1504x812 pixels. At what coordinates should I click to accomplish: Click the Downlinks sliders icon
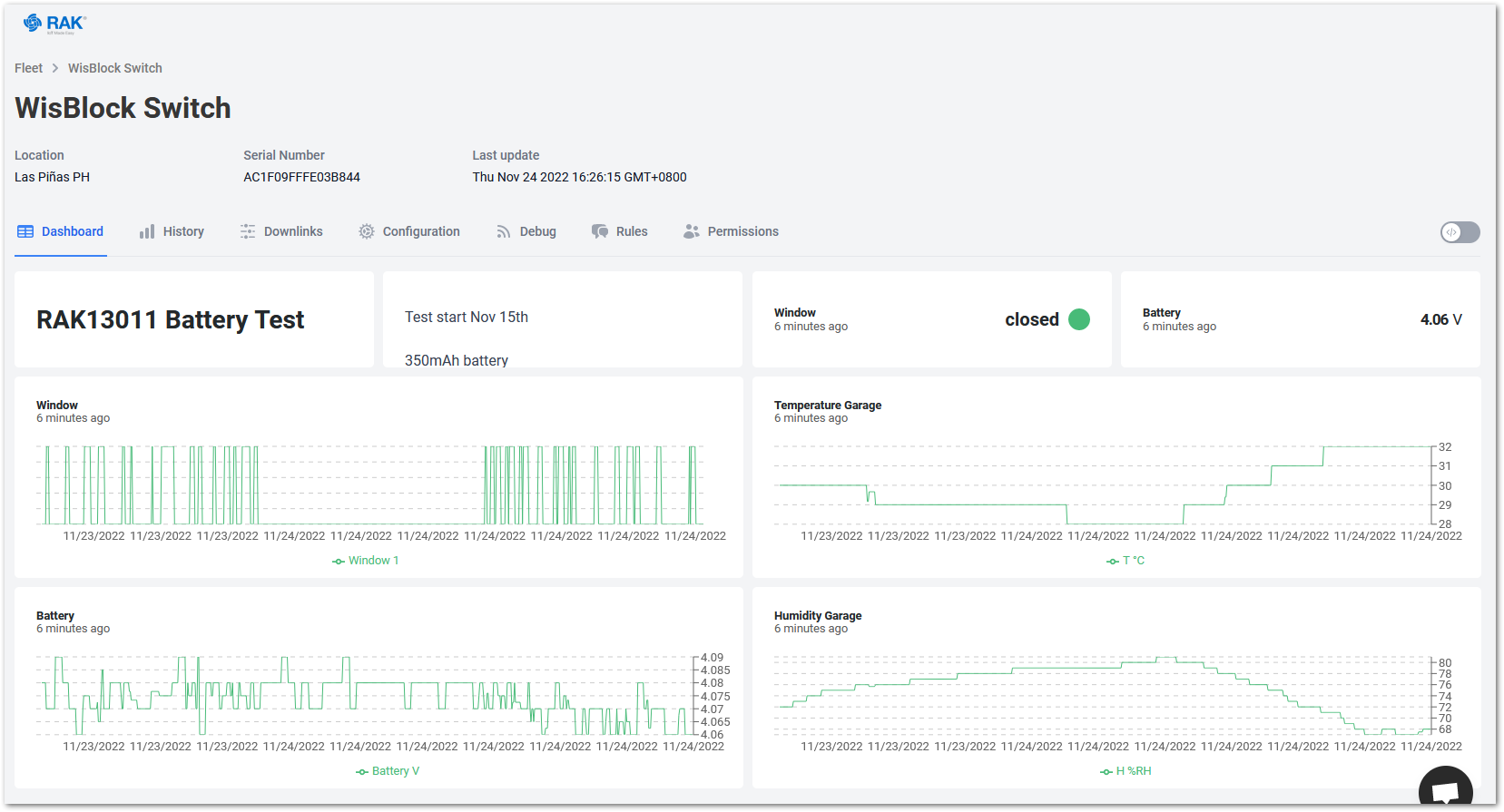(248, 231)
